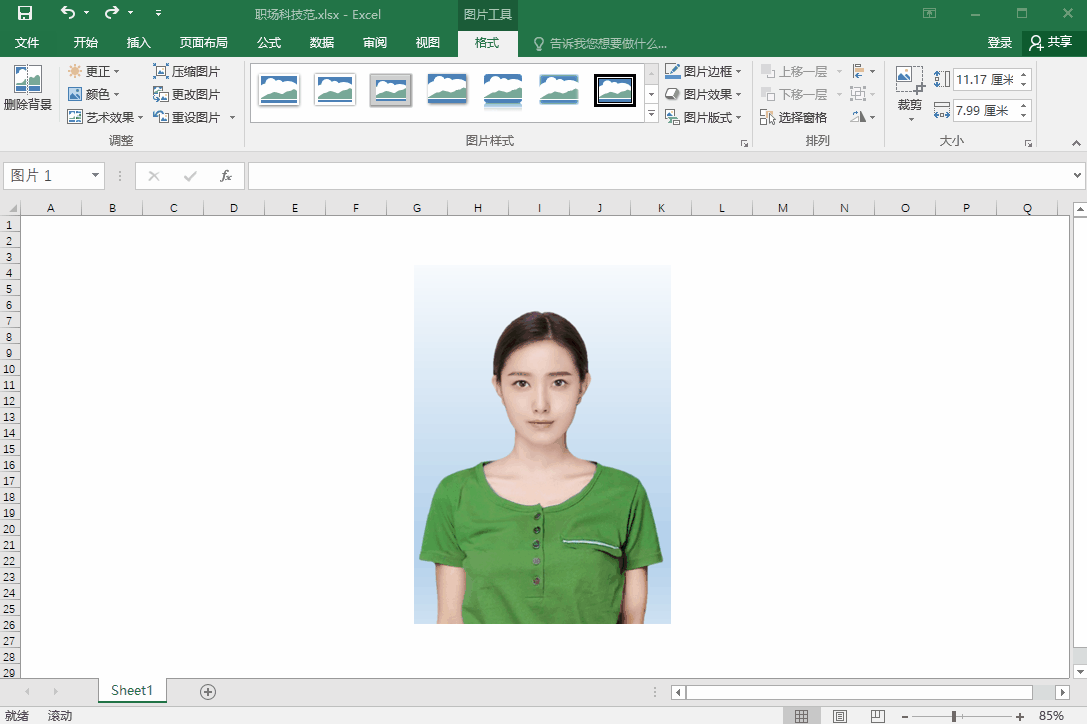Click the Login (登录) button
This screenshot has height=724, width=1087.
[999, 43]
